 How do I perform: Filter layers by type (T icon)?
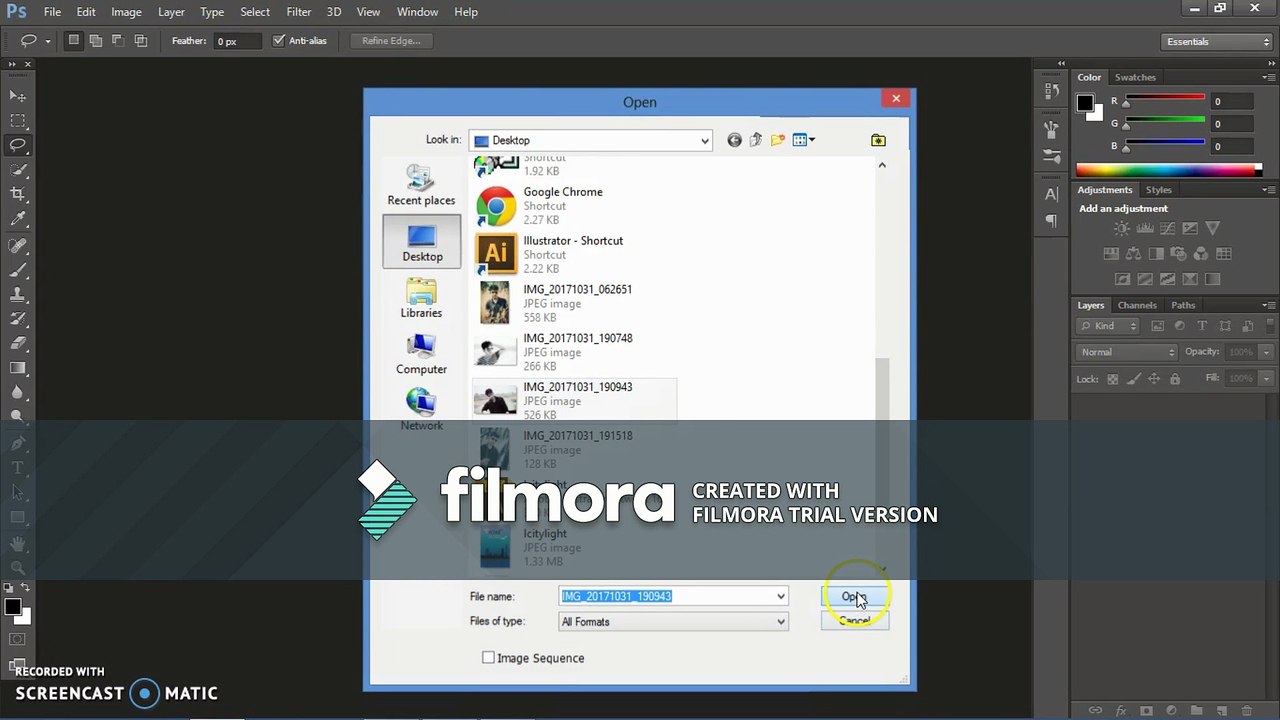point(1202,326)
